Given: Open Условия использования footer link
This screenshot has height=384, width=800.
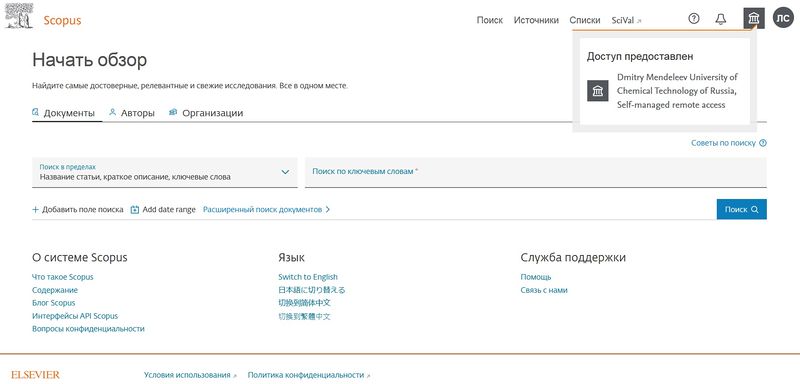Looking at the screenshot, I should 190,375.
